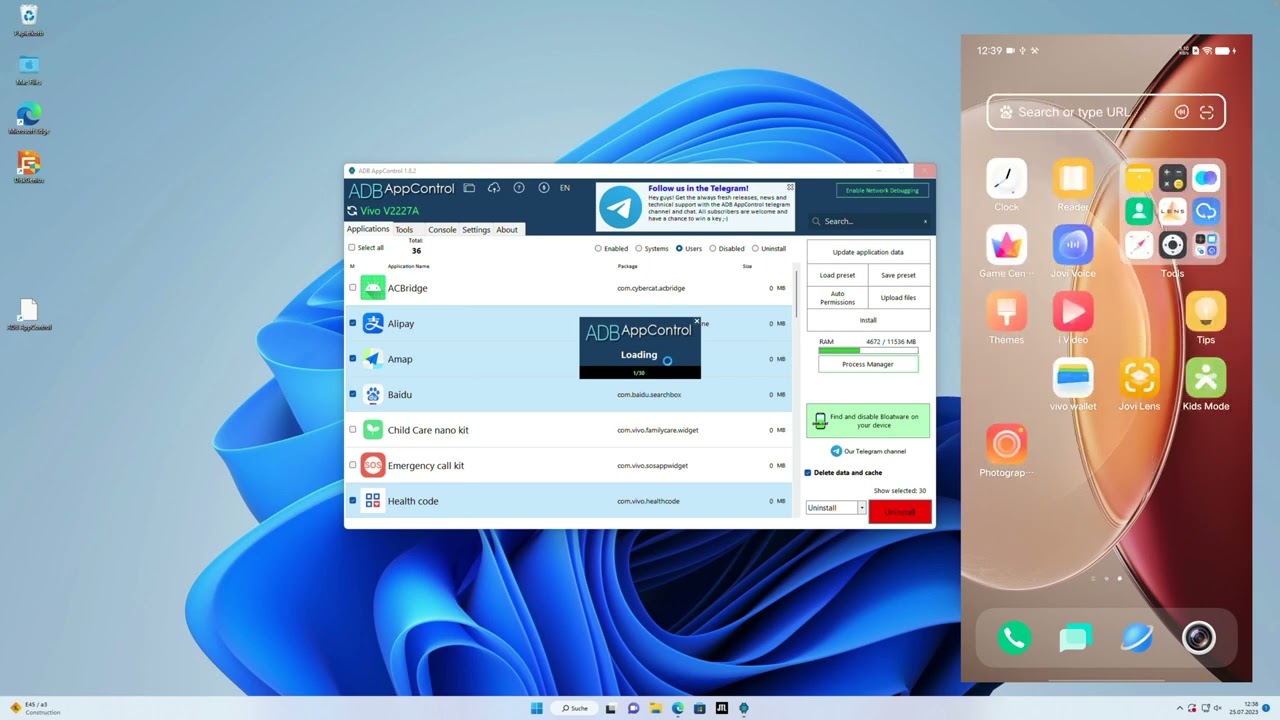Click the RAM usage progress bar
Image resolution: width=1280 pixels, height=720 pixels.
(x=868, y=351)
